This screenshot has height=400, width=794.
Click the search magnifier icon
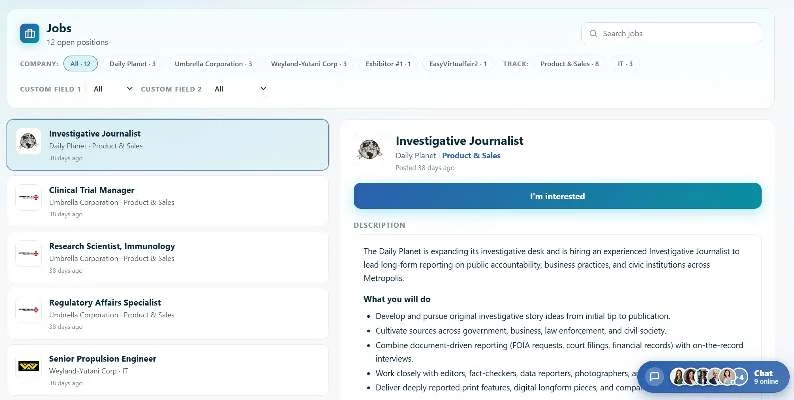pos(593,33)
